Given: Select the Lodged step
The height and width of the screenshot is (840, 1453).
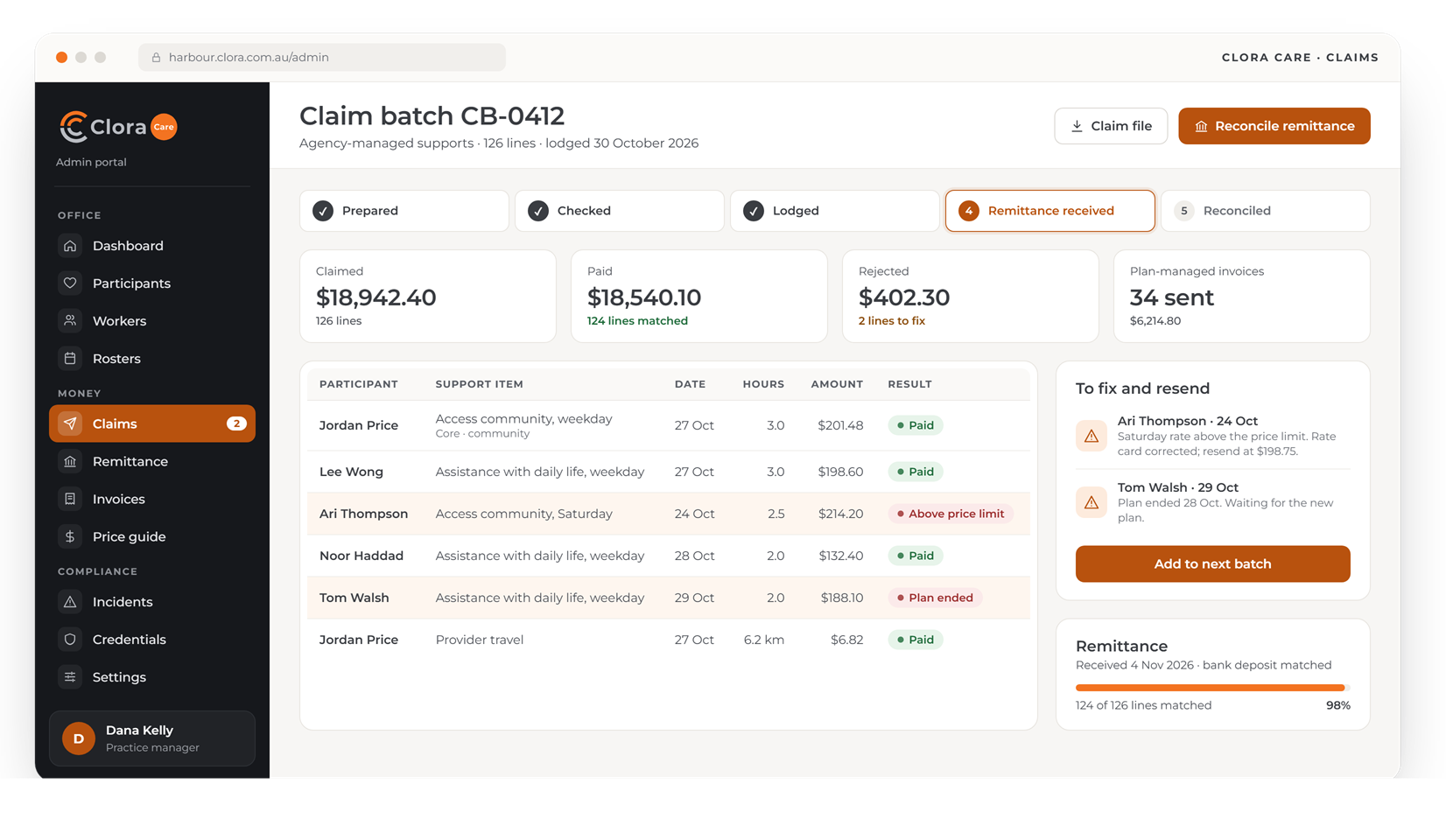Looking at the screenshot, I should tap(835, 211).
